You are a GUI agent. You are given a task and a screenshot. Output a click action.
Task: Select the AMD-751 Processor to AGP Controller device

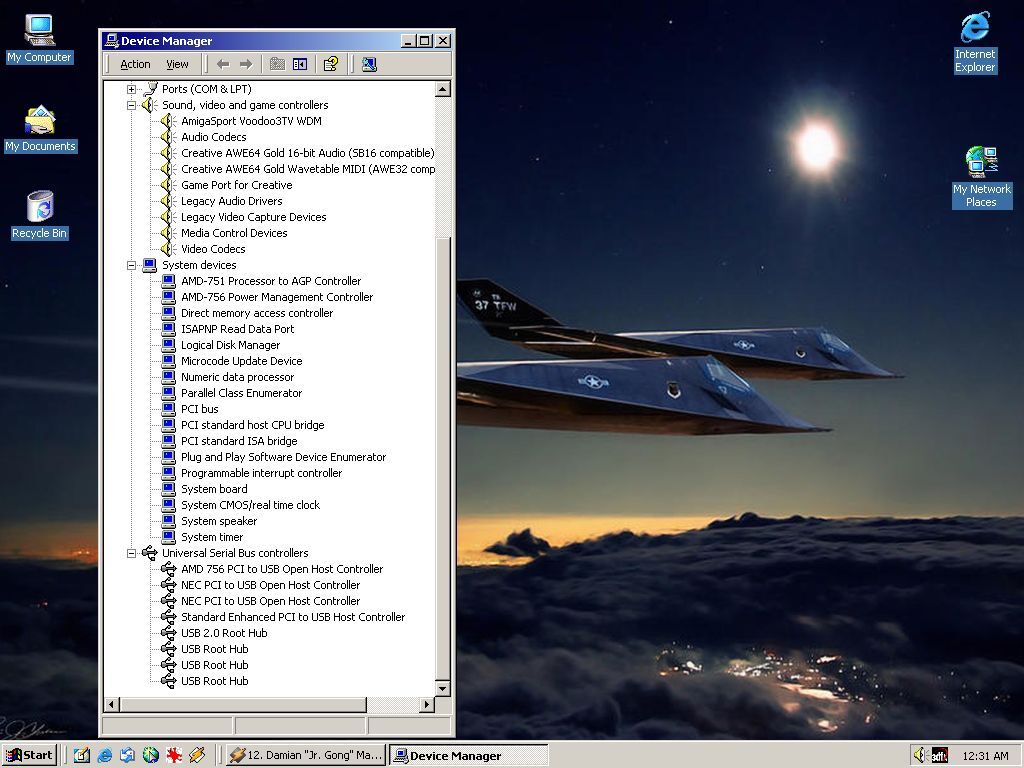(x=270, y=281)
